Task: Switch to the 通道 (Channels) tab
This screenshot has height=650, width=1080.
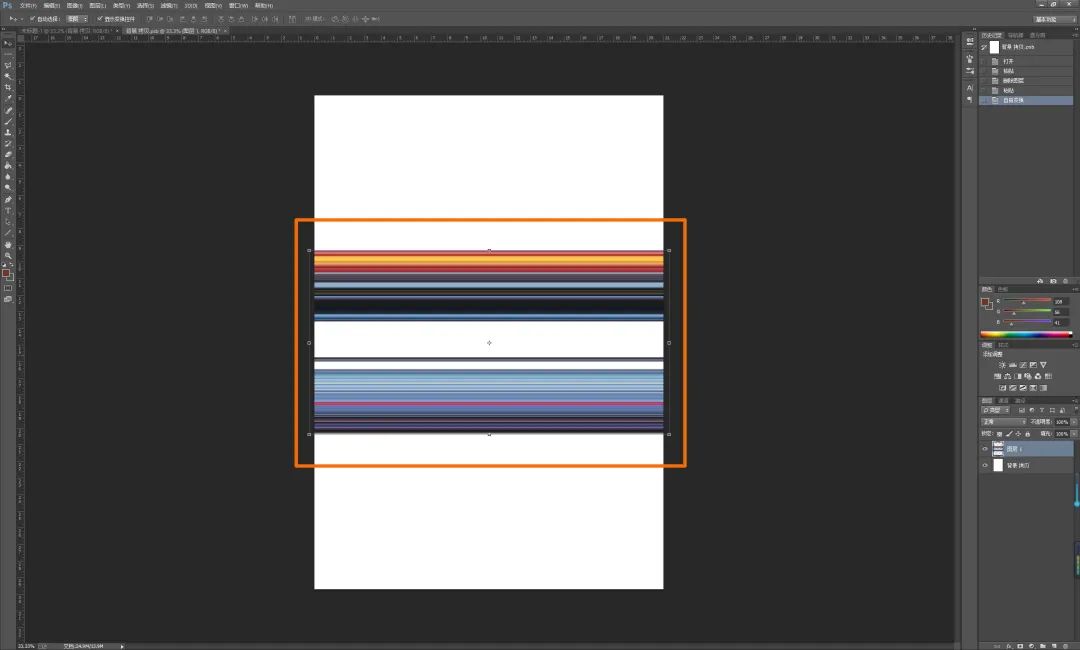Action: coord(1004,400)
